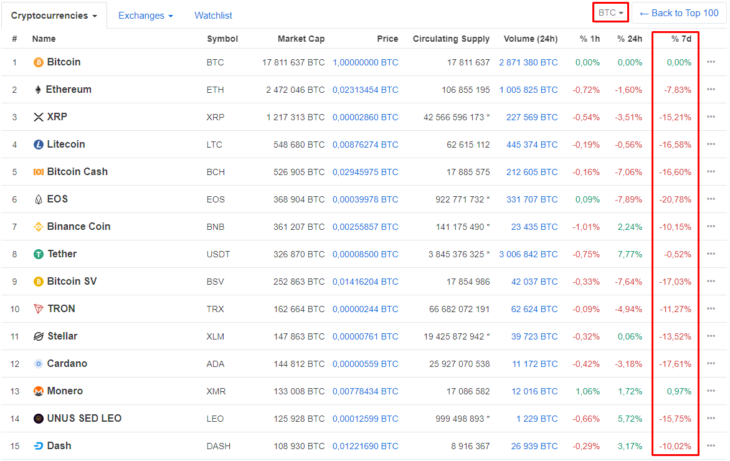Click the Bitcoin Cash logo icon
The image size is (730, 461).
pos(38,172)
